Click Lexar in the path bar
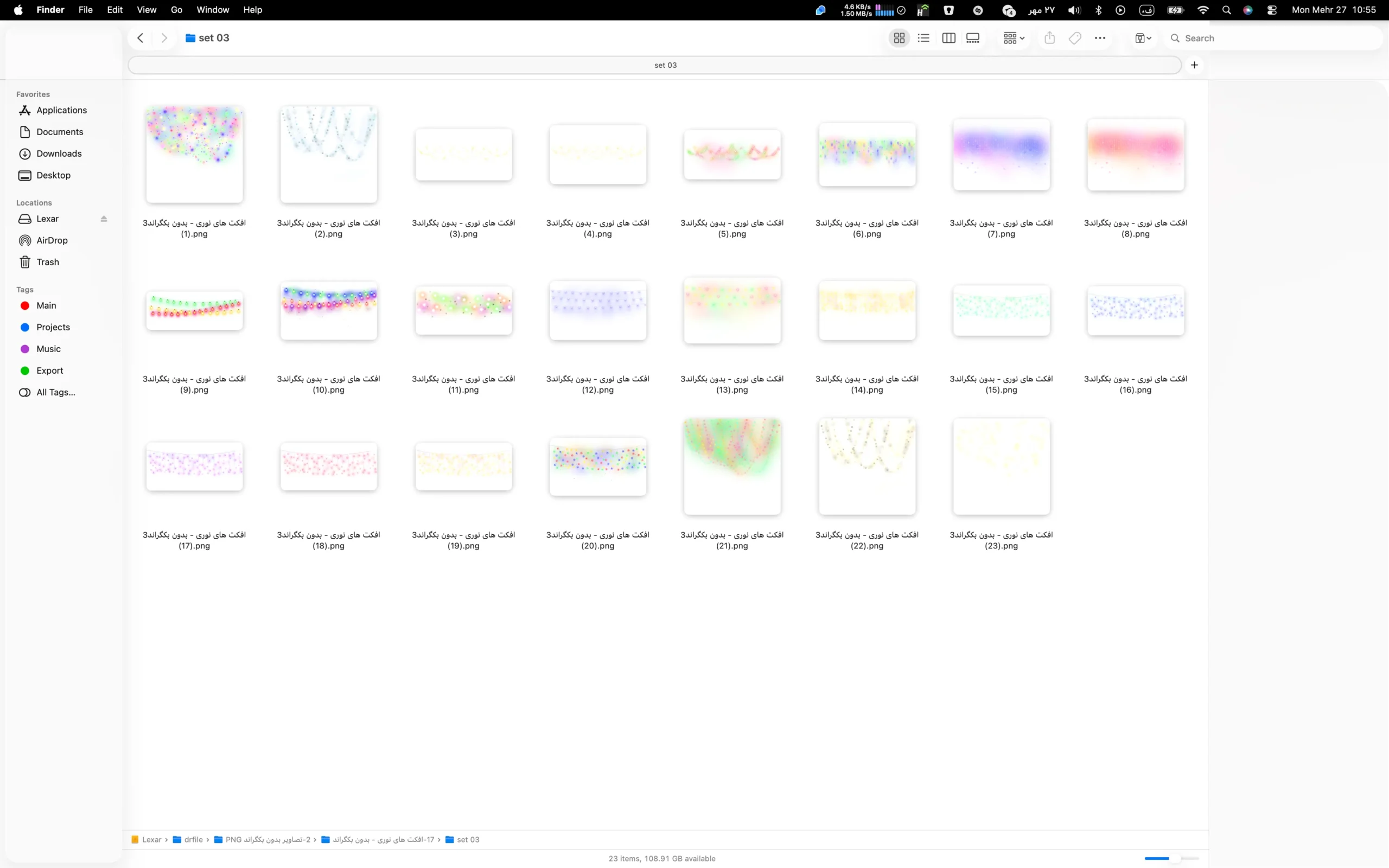 [x=146, y=839]
